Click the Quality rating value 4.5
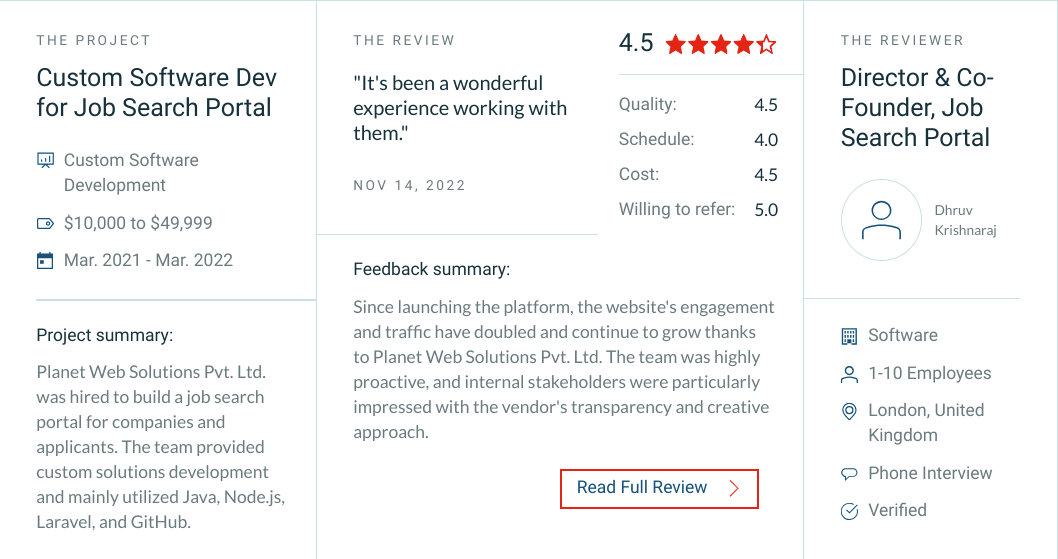The height and width of the screenshot is (559, 1058). point(766,105)
